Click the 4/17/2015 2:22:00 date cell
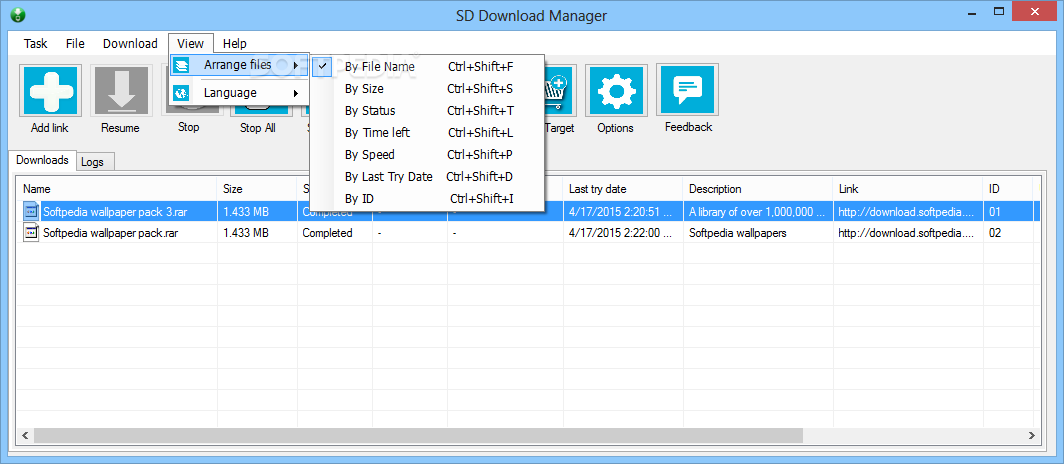The width and height of the screenshot is (1064, 464). [620, 233]
